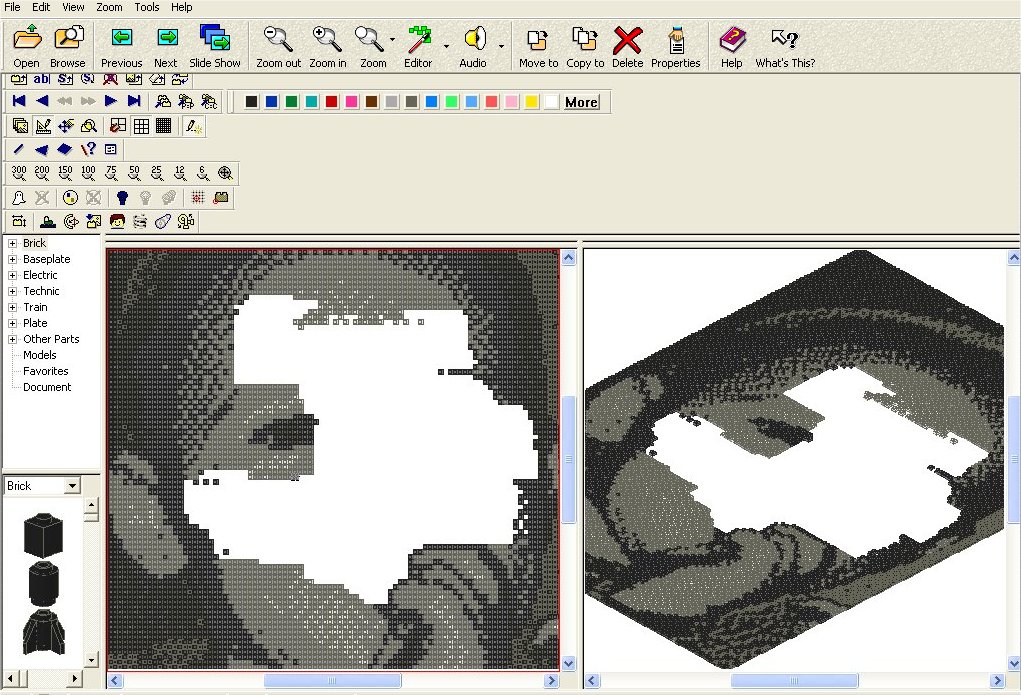Click the blue step-back arrow
The width and height of the screenshot is (1021, 695).
click(x=42, y=101)
